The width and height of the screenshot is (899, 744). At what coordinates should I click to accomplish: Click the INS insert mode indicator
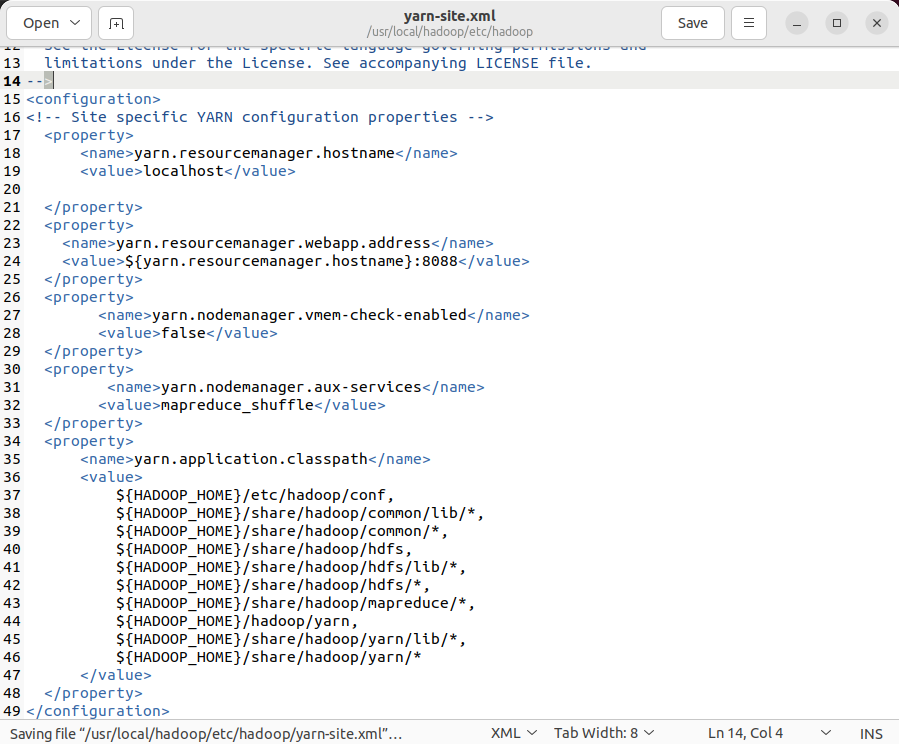coord(871,734)
